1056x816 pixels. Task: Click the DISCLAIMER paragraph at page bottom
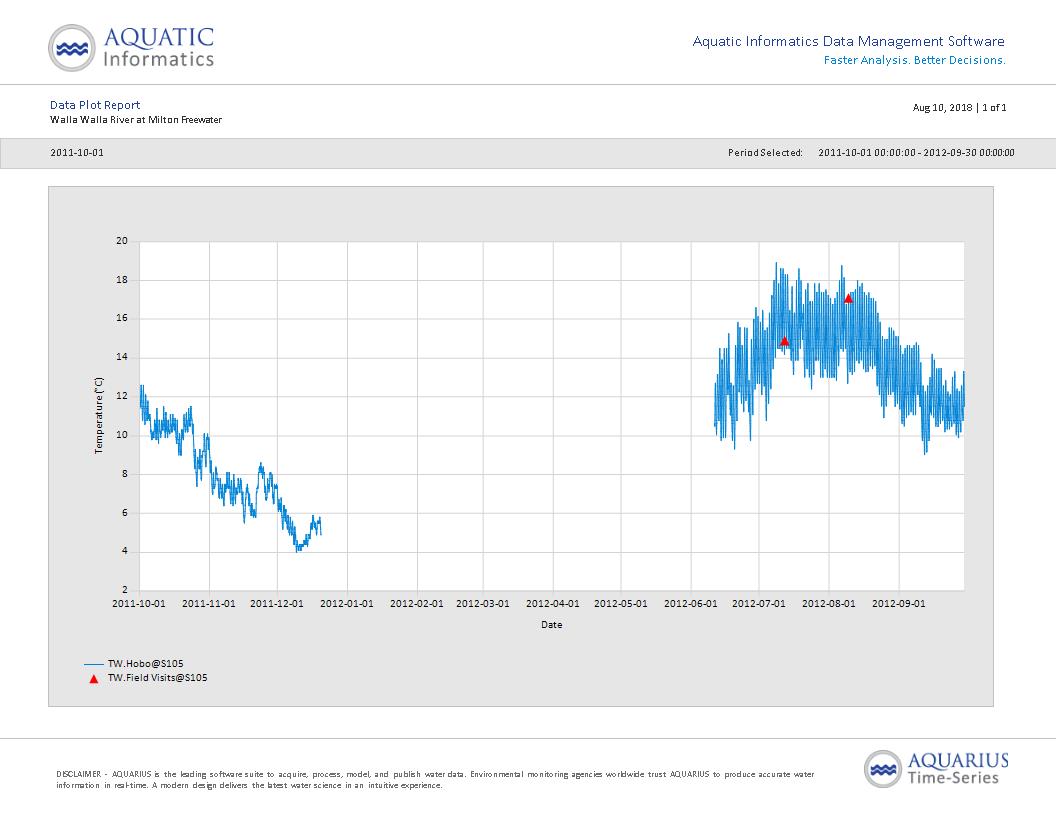click(x=435, y=780)
